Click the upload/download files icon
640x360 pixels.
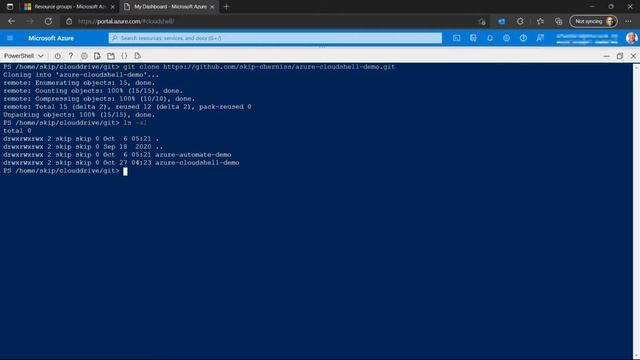97,56
